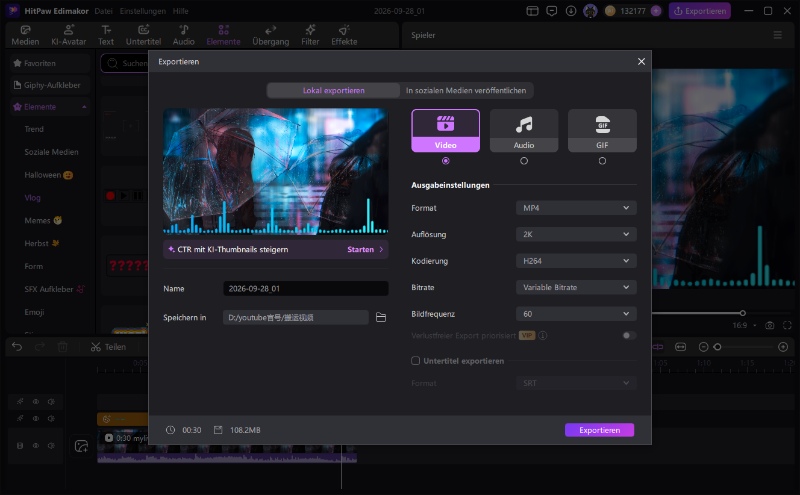Select the GIF radio button
The height and width of the screenshot is (495, 800).
coord(602,161)
